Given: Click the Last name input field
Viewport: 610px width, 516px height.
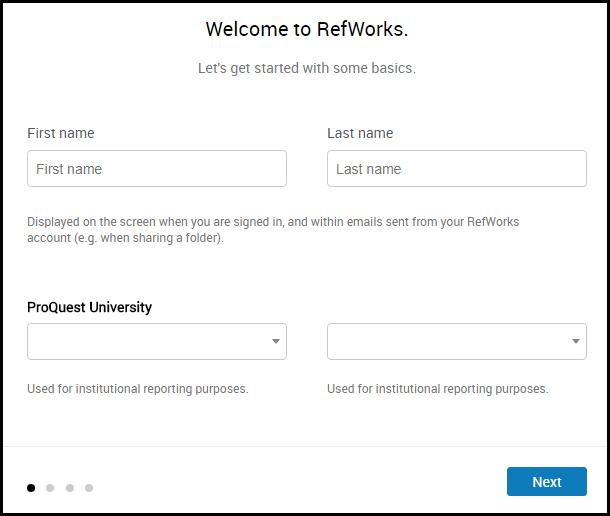Looking at the screenshot, I should pos(456,169).
